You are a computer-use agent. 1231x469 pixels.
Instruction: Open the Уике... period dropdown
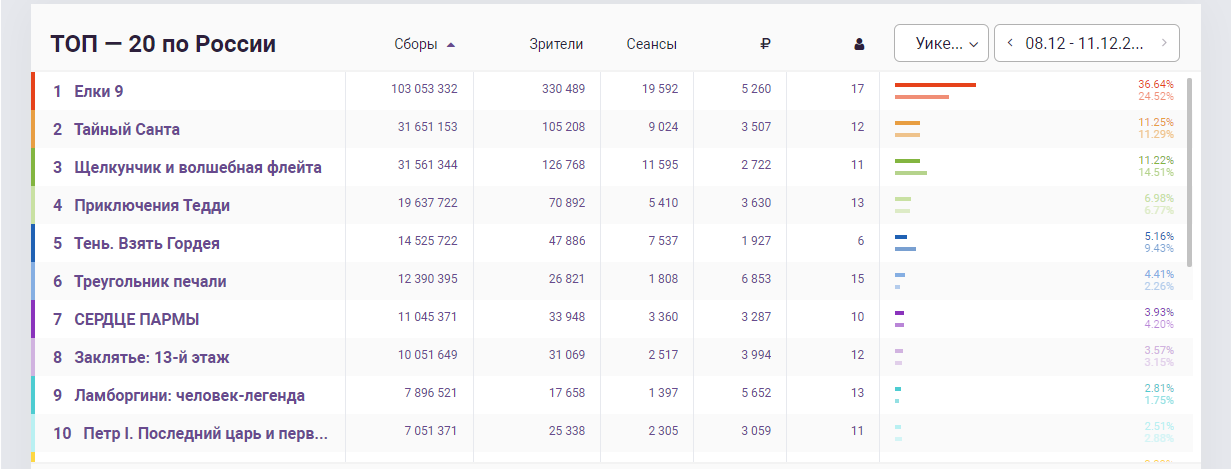(x=940, y=43)
